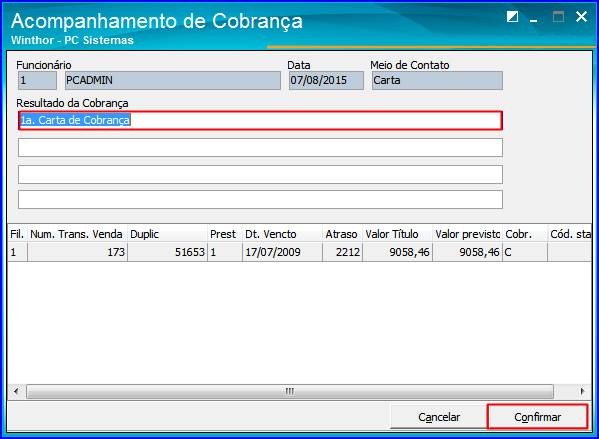Click the Atraso column header

coord(342,234)
